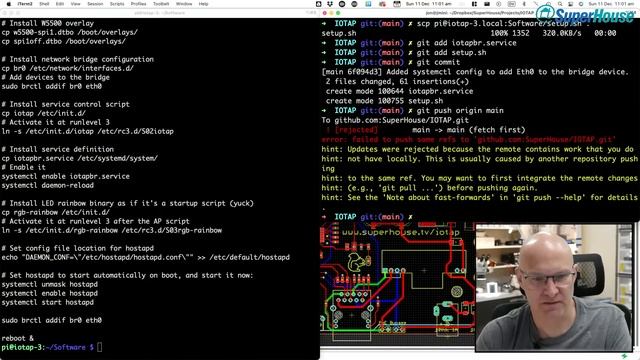Viewport: 640px width, 360px height.
Task: Click 'create mode 100755 setup.sh' line
Action: pyautogui.click(x=384, y=101)
